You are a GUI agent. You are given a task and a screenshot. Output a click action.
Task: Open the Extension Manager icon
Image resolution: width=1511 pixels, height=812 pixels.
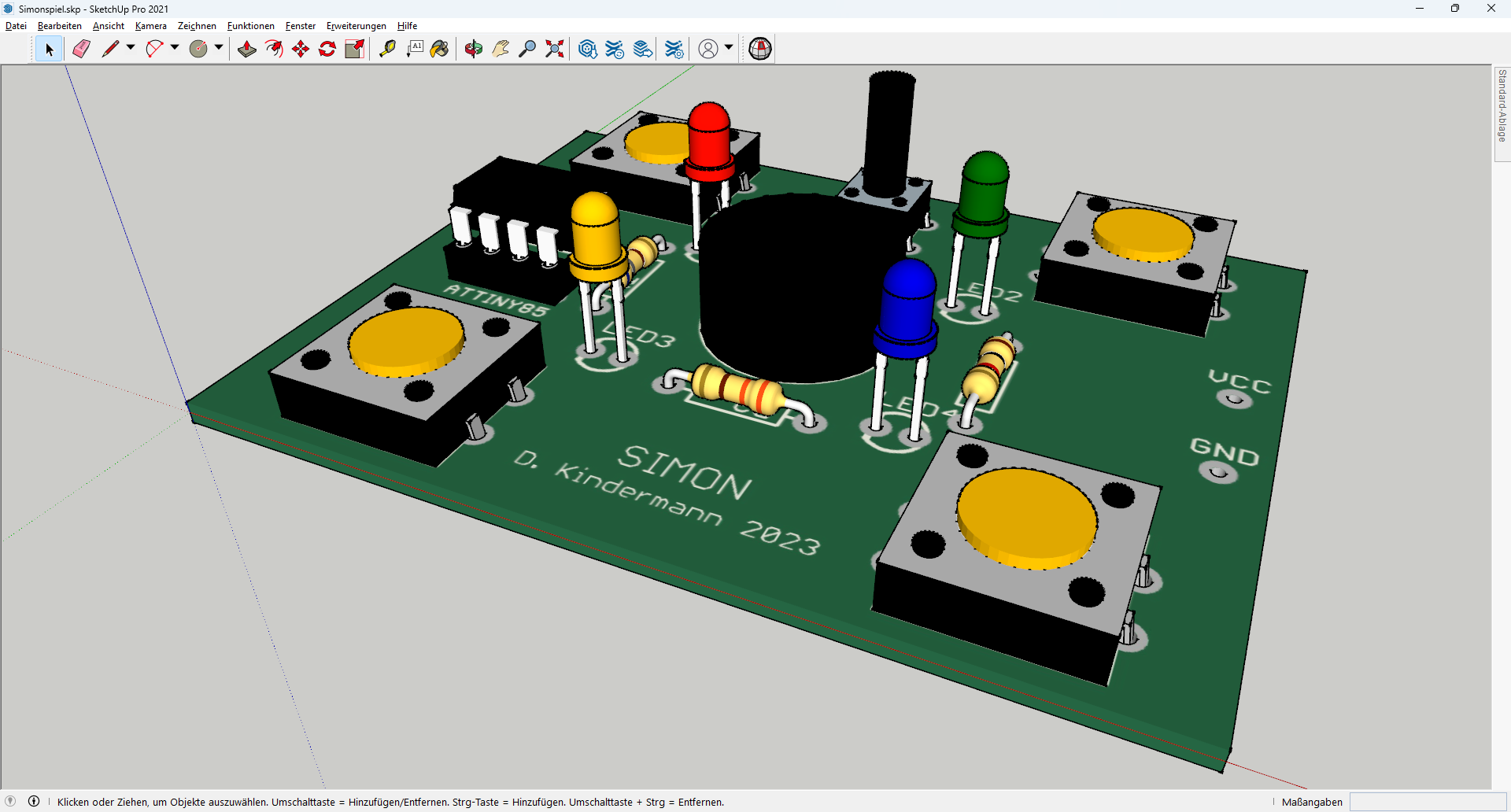click(674, 50)
